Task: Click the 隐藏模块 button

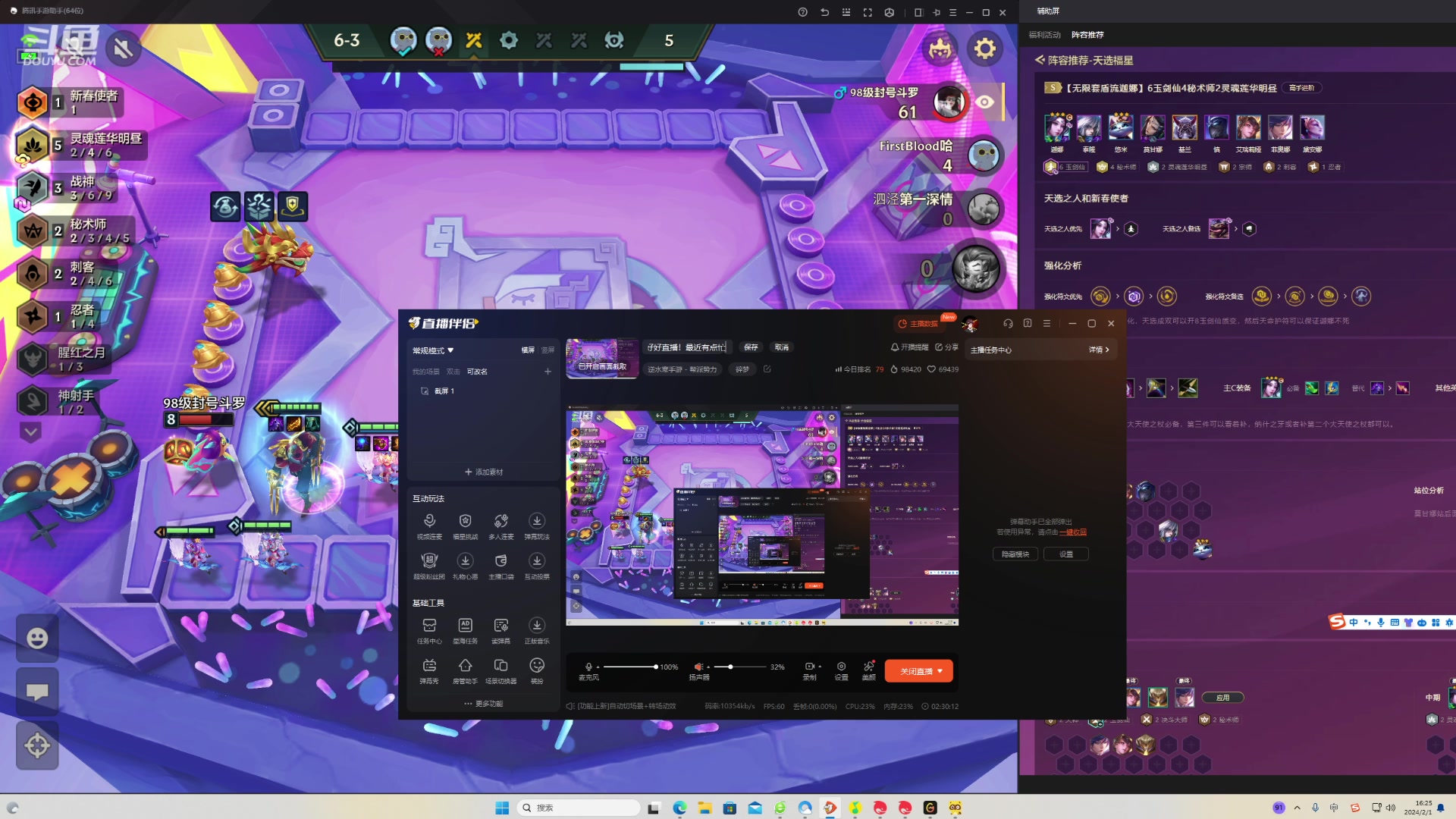Action: (1015, 554)
